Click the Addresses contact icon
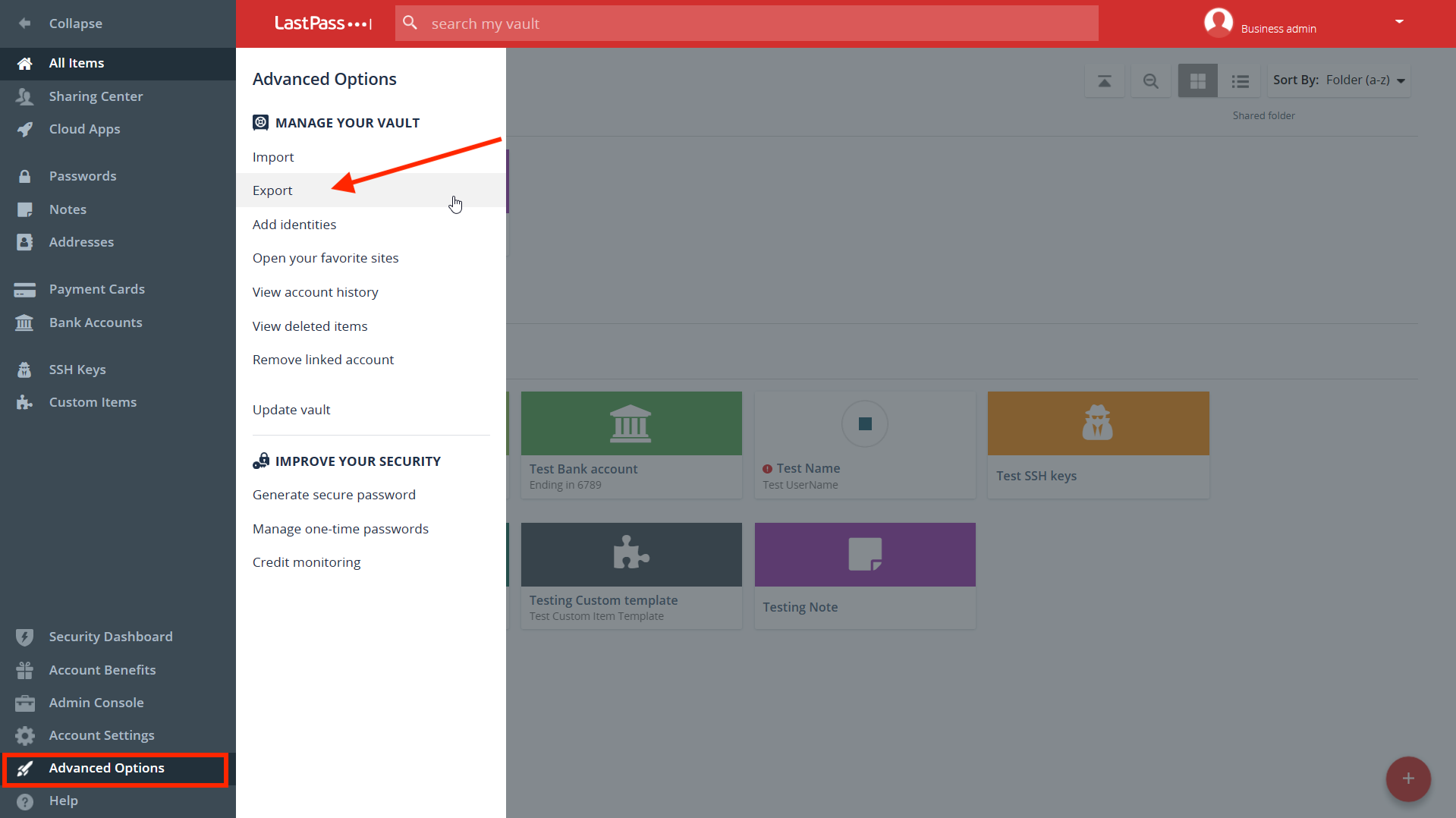 [x=25, y=242]
